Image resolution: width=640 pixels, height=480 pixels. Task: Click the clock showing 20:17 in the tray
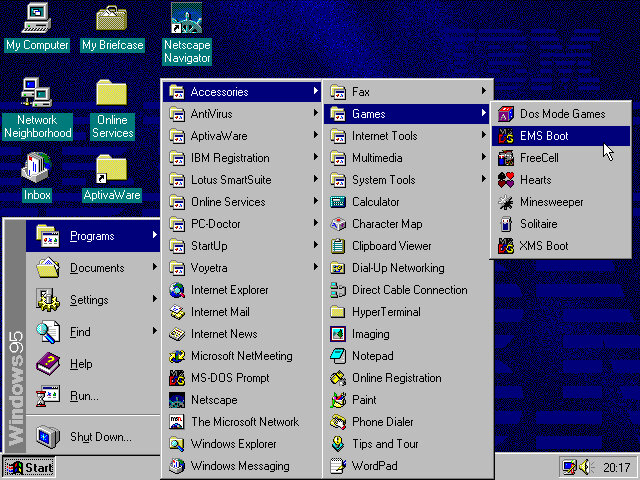(x=616, y=467)
